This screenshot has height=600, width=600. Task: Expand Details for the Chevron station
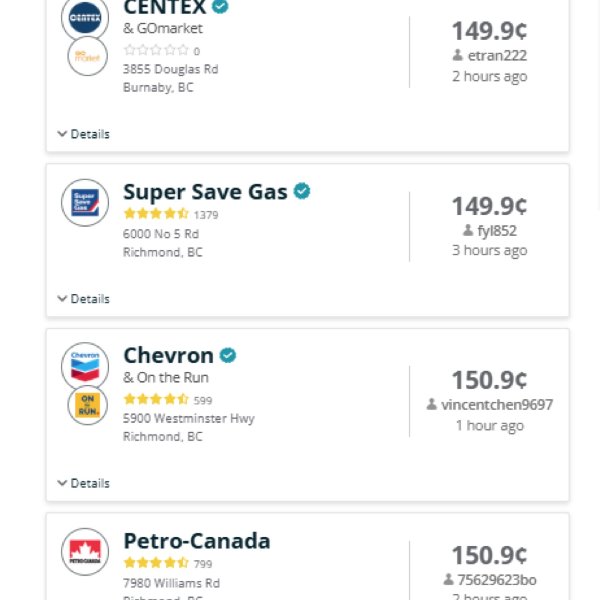[84, 483]
